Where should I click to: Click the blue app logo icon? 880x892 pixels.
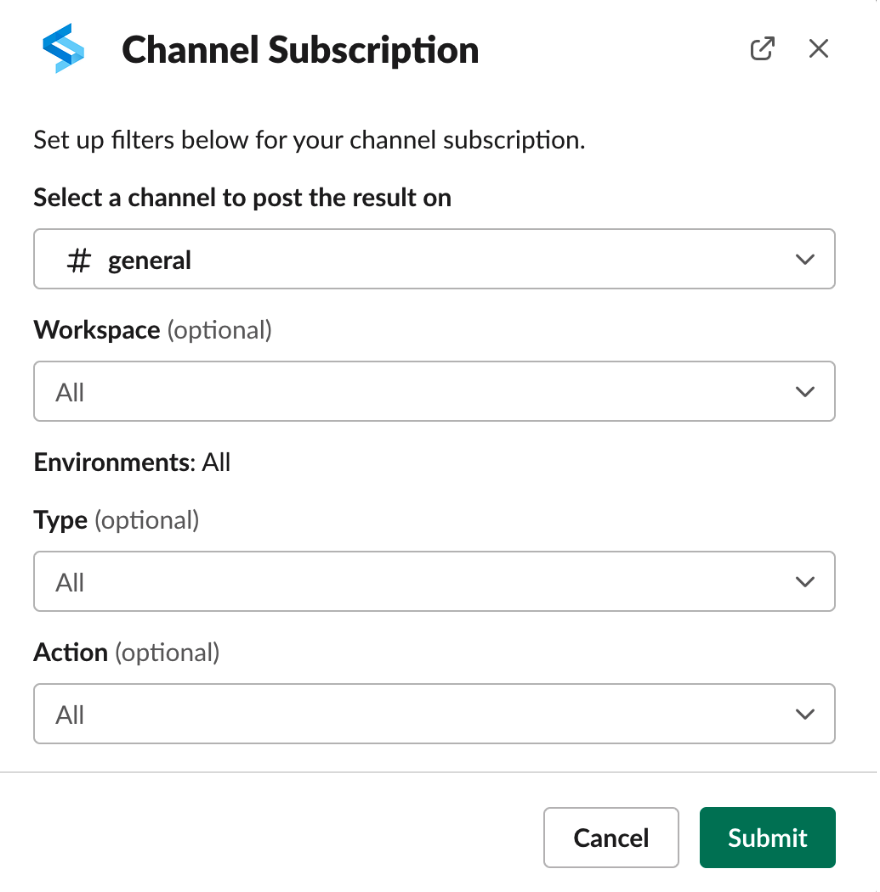coord(63,49)
